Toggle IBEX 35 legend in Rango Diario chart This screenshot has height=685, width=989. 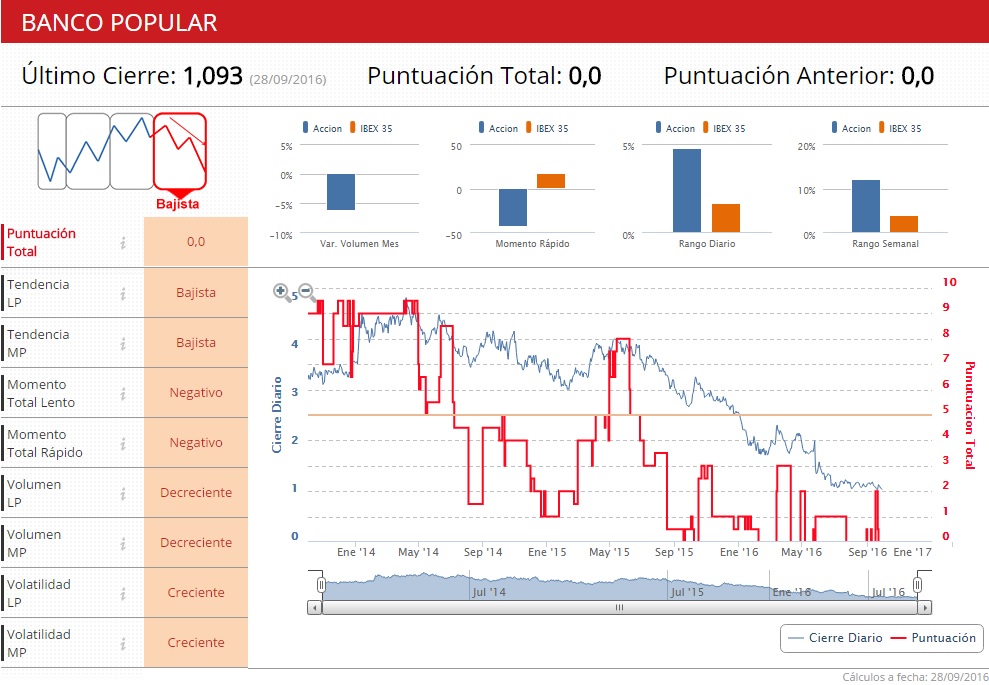tap(724, 128)
